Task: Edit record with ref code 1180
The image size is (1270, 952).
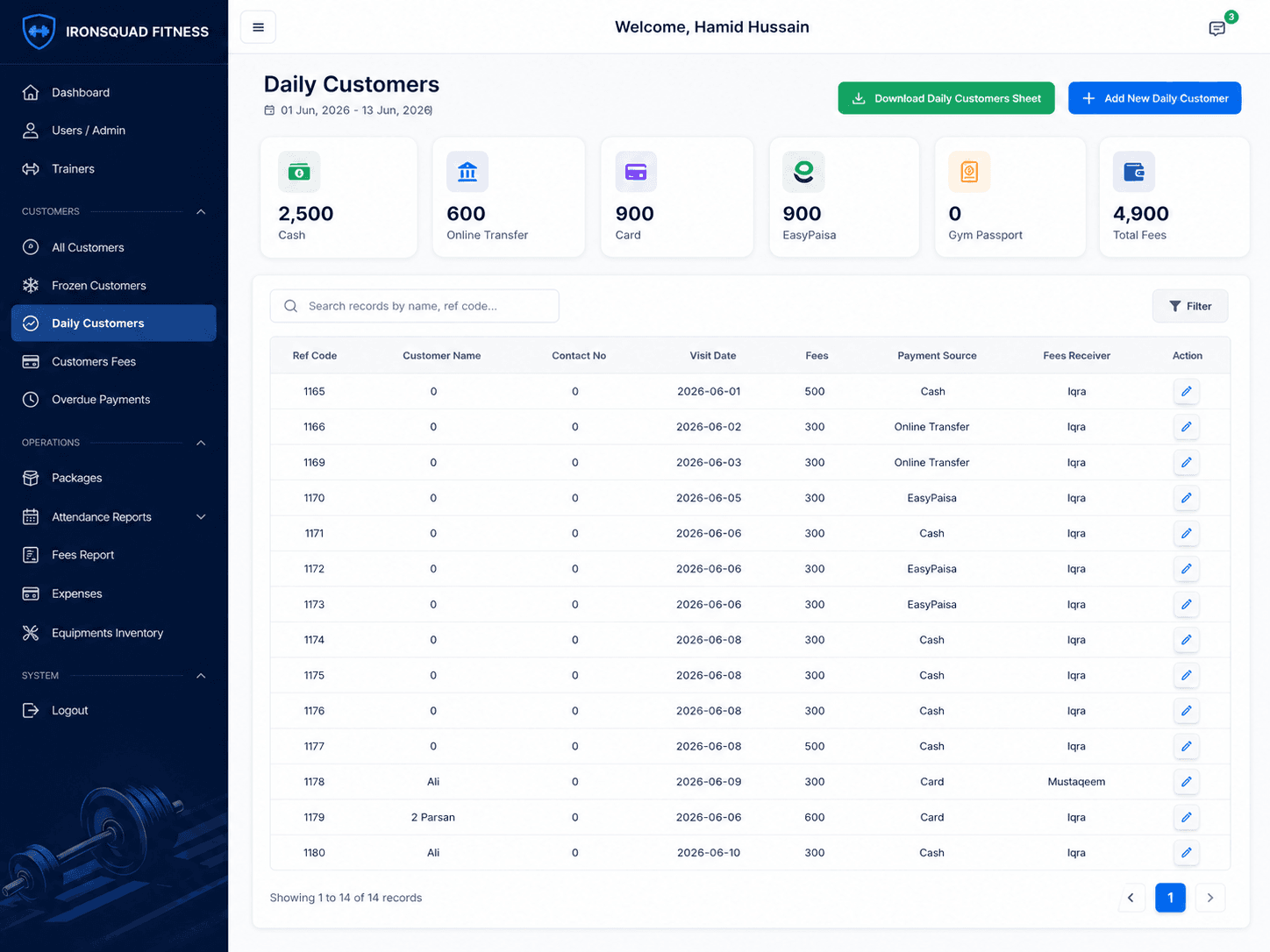Action: coord(1186,853)
